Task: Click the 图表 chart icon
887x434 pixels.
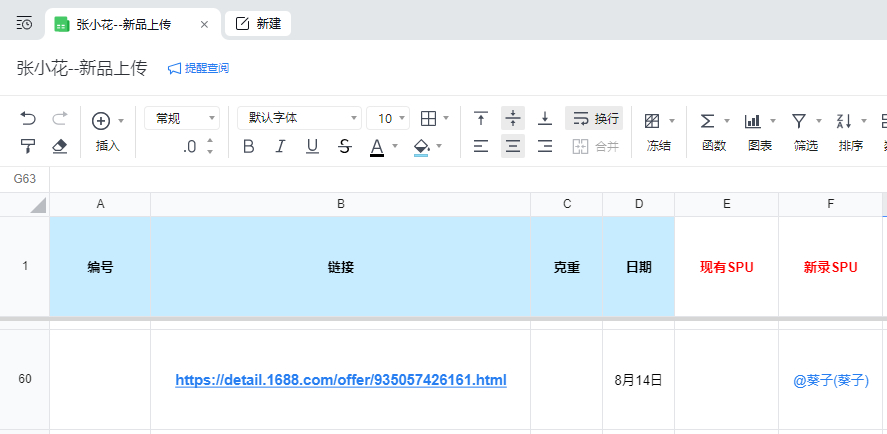Action: [754, 121]
